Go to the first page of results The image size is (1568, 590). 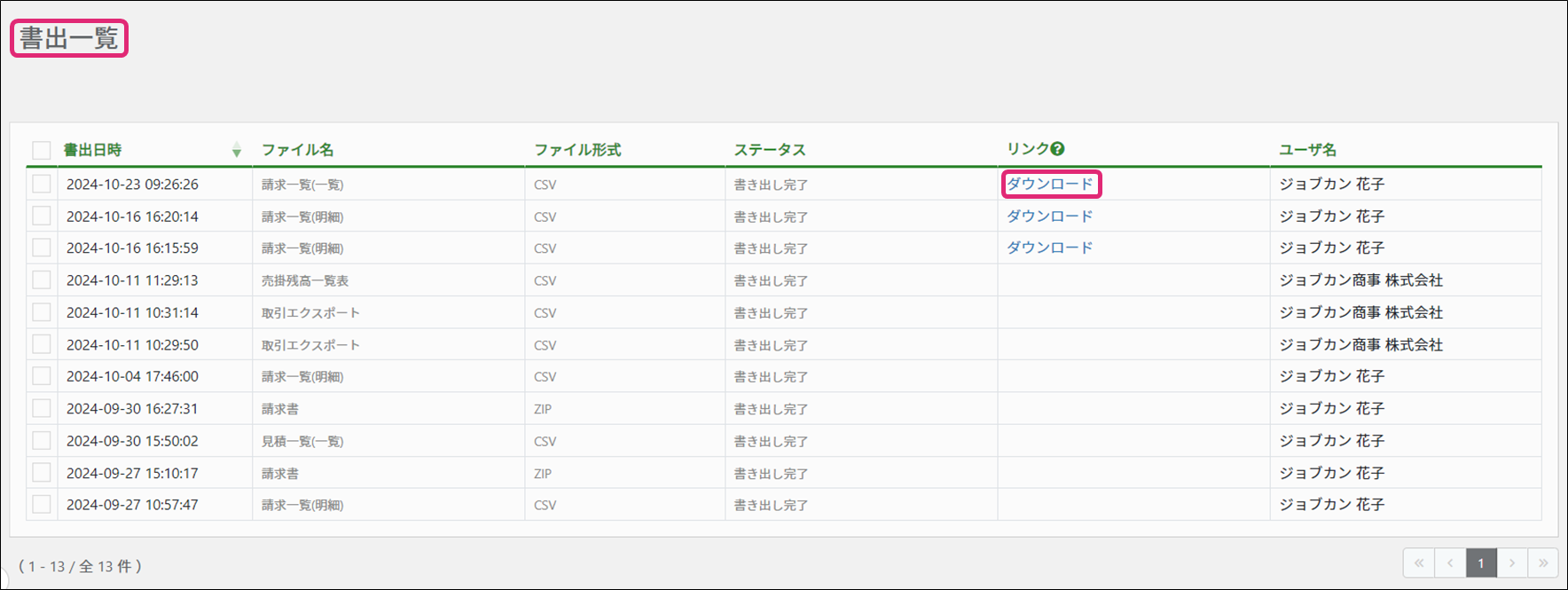pos(1418,563)
